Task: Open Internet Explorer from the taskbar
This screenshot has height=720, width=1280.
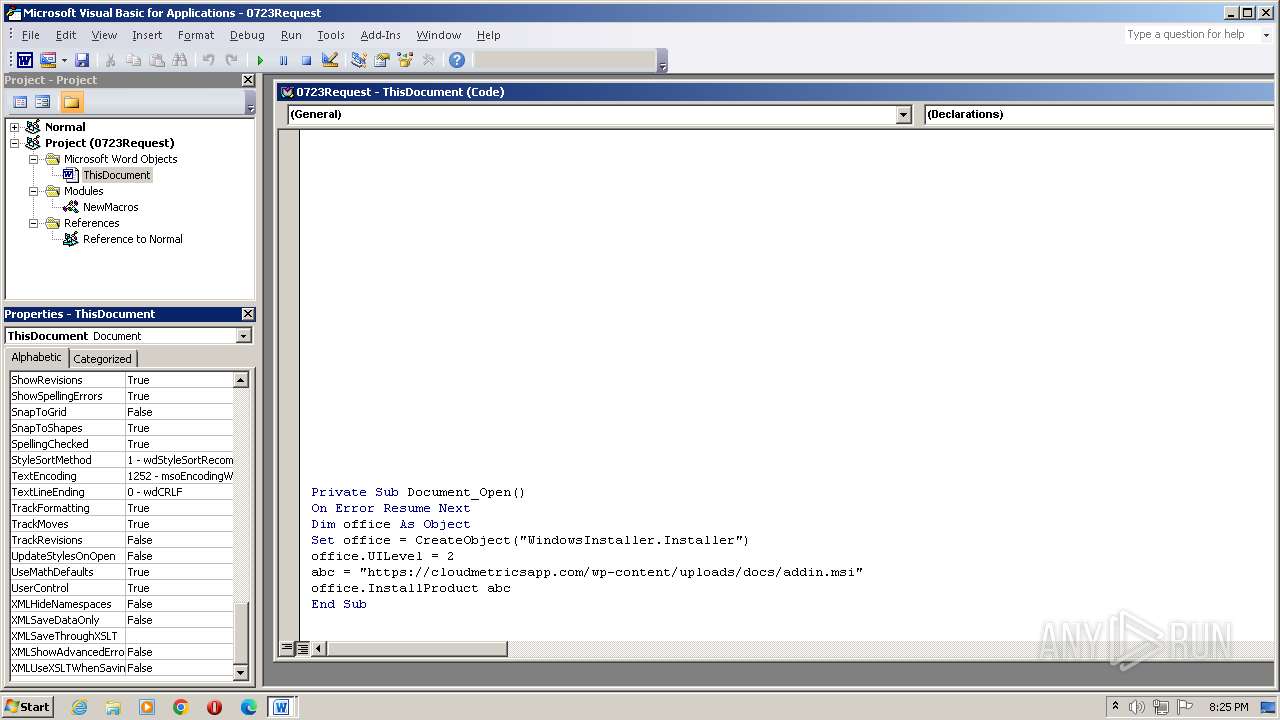Action: (x=79, y=707)
